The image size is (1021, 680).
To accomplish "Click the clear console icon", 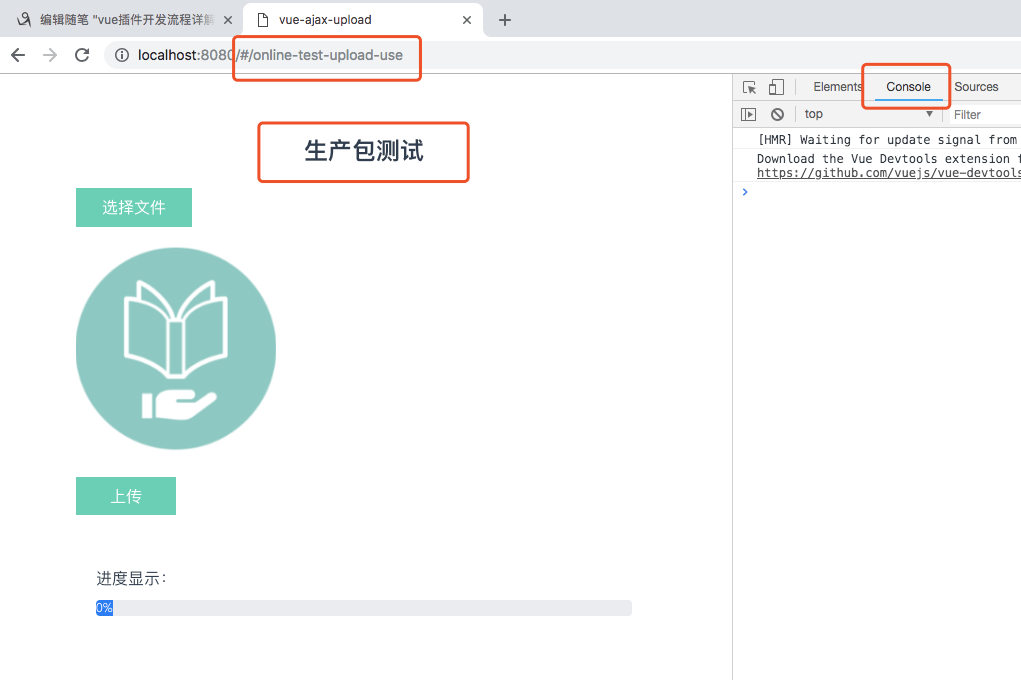I will point(777,113).
